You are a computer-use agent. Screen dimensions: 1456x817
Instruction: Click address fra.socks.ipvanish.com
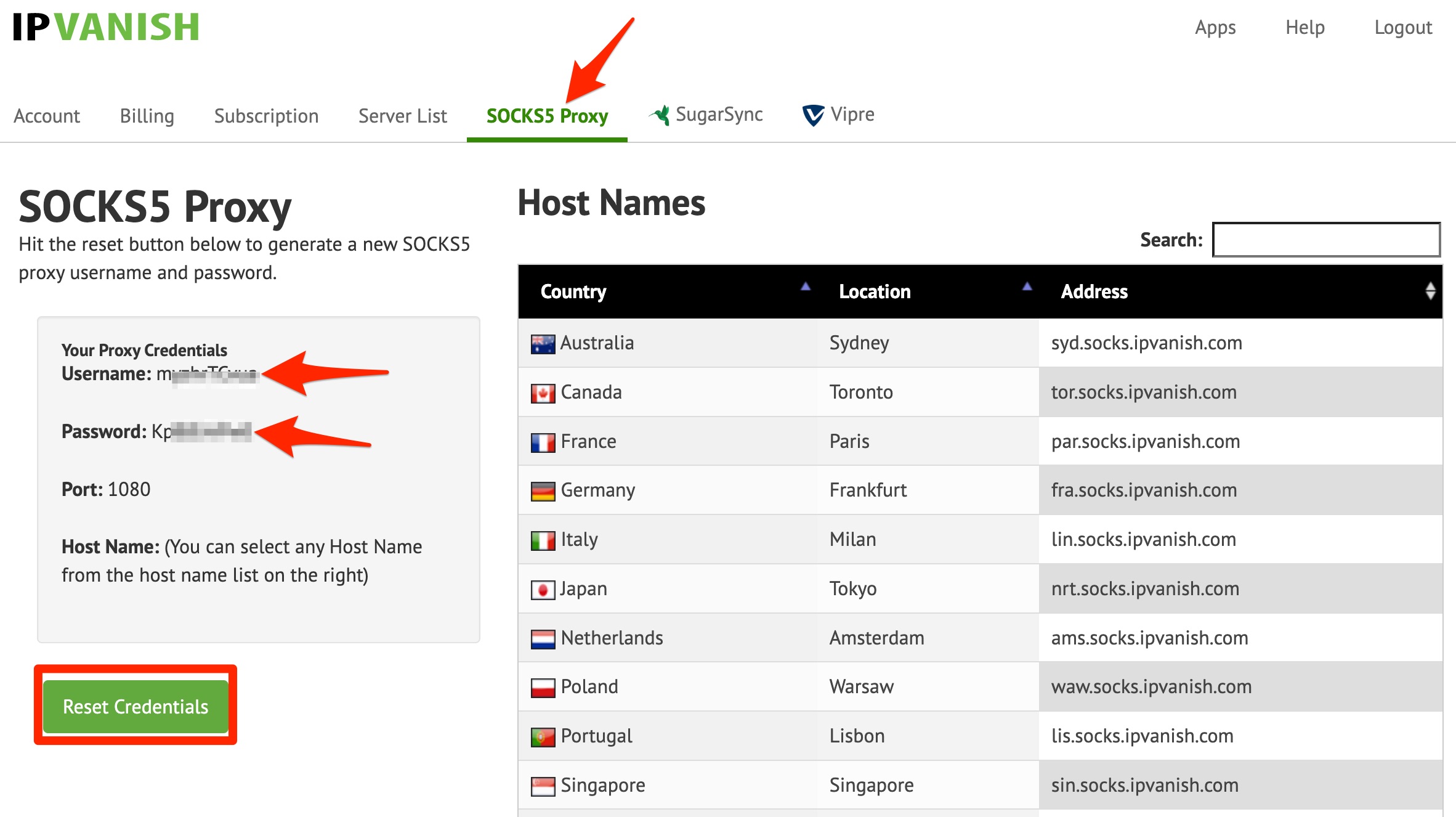pos(1144,490)
